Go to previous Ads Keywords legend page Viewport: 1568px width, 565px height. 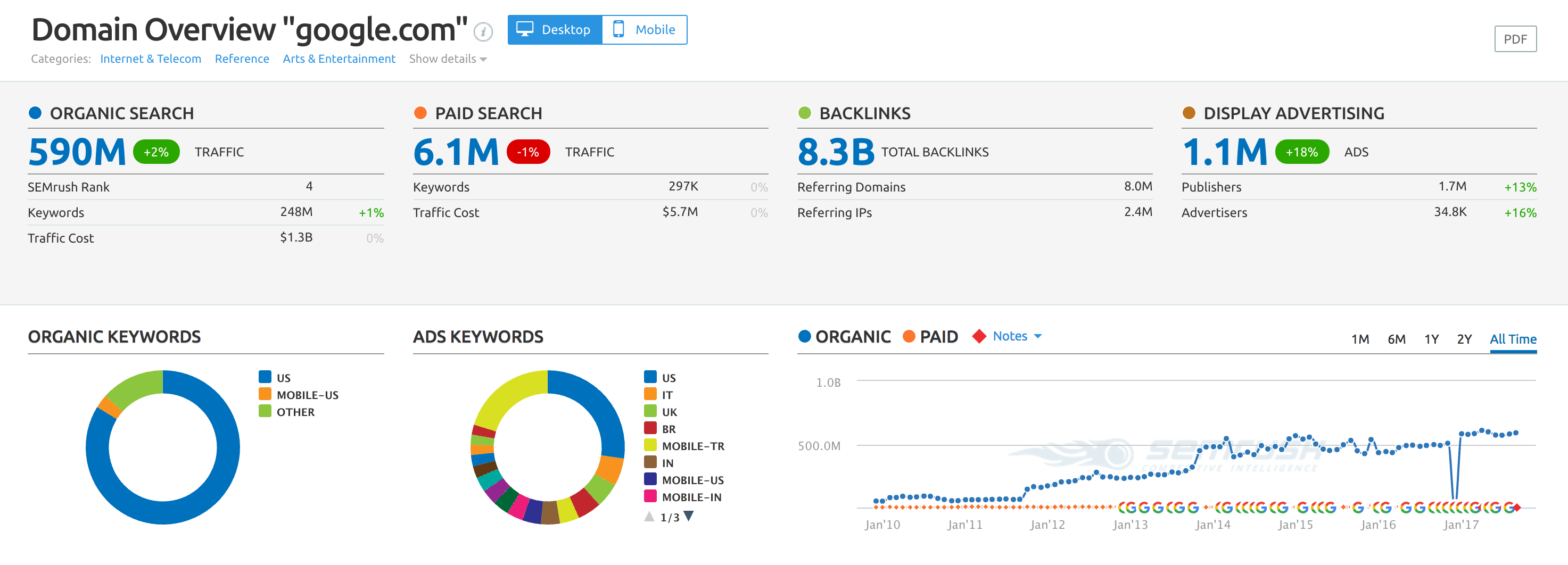[649, 517]
